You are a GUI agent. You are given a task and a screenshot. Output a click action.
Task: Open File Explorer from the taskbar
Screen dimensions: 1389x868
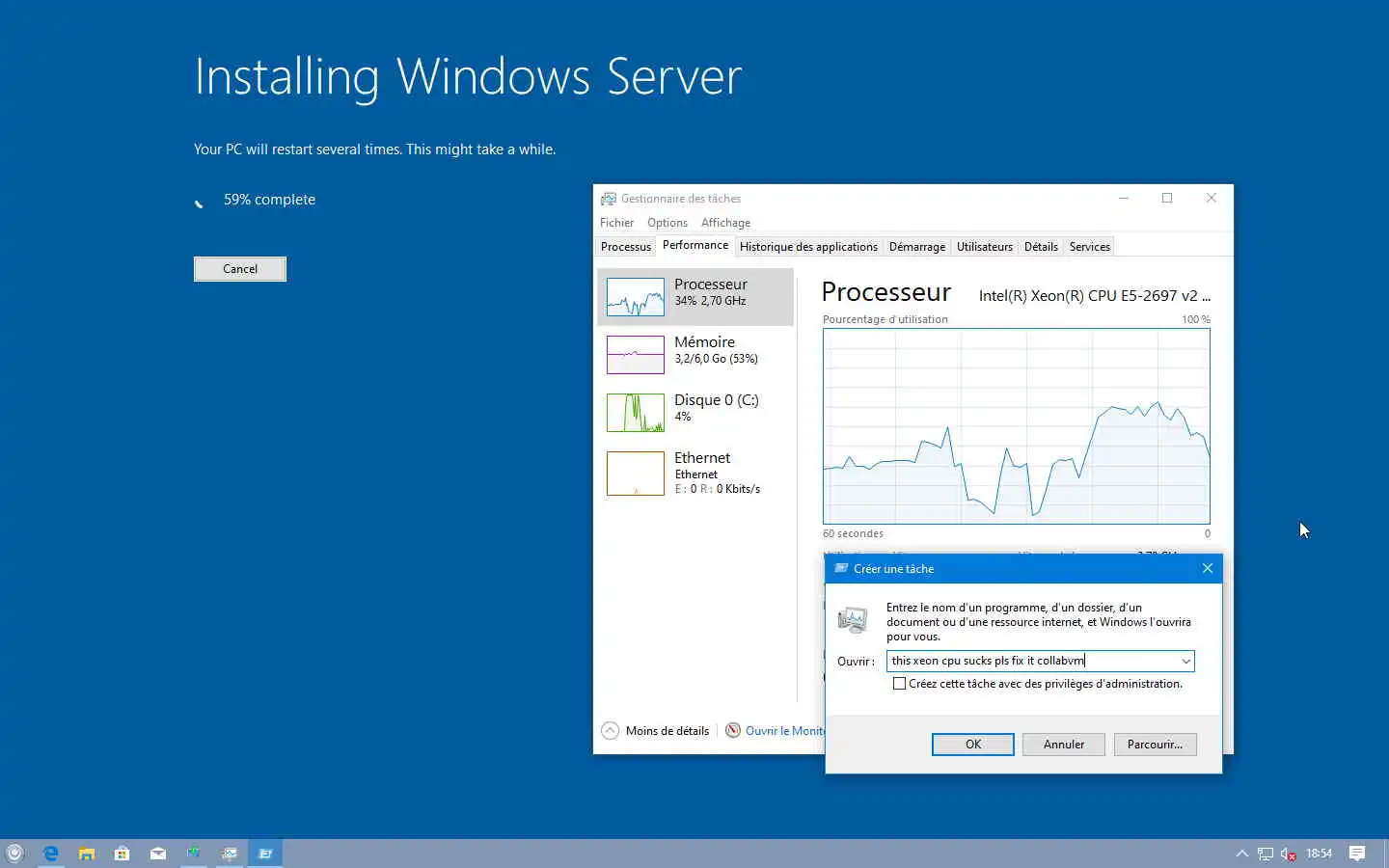87,853
